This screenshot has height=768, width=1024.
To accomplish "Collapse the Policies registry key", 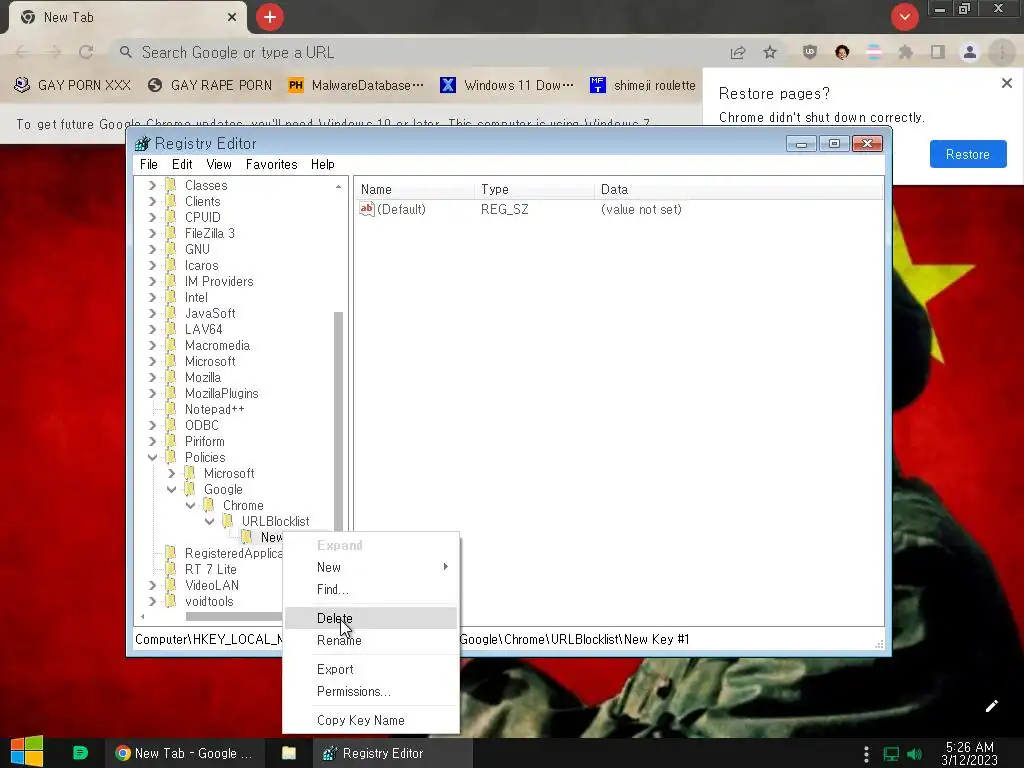I will (152, 457).
